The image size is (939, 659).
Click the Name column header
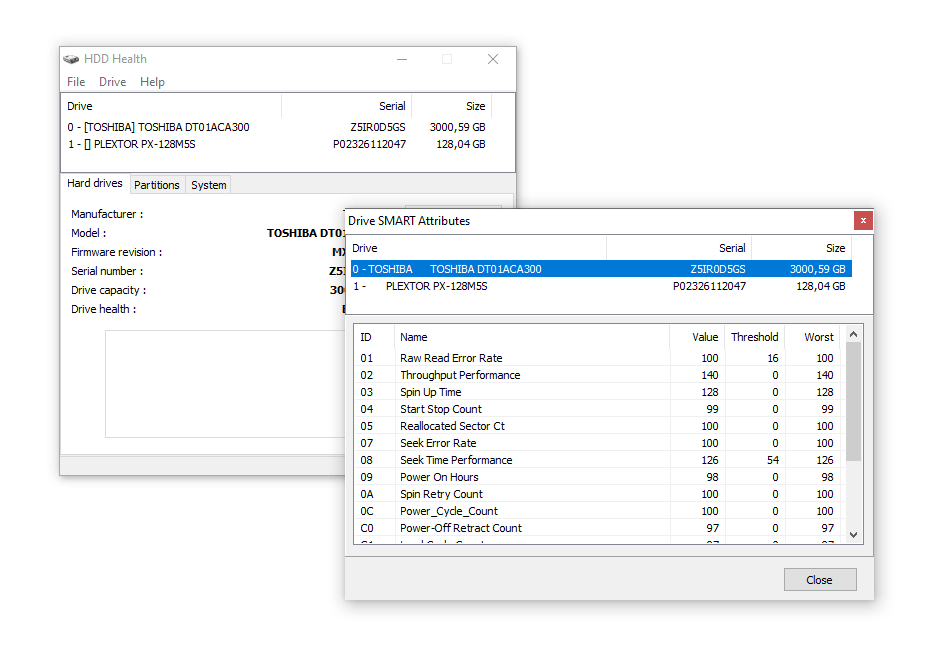(532, 337)
